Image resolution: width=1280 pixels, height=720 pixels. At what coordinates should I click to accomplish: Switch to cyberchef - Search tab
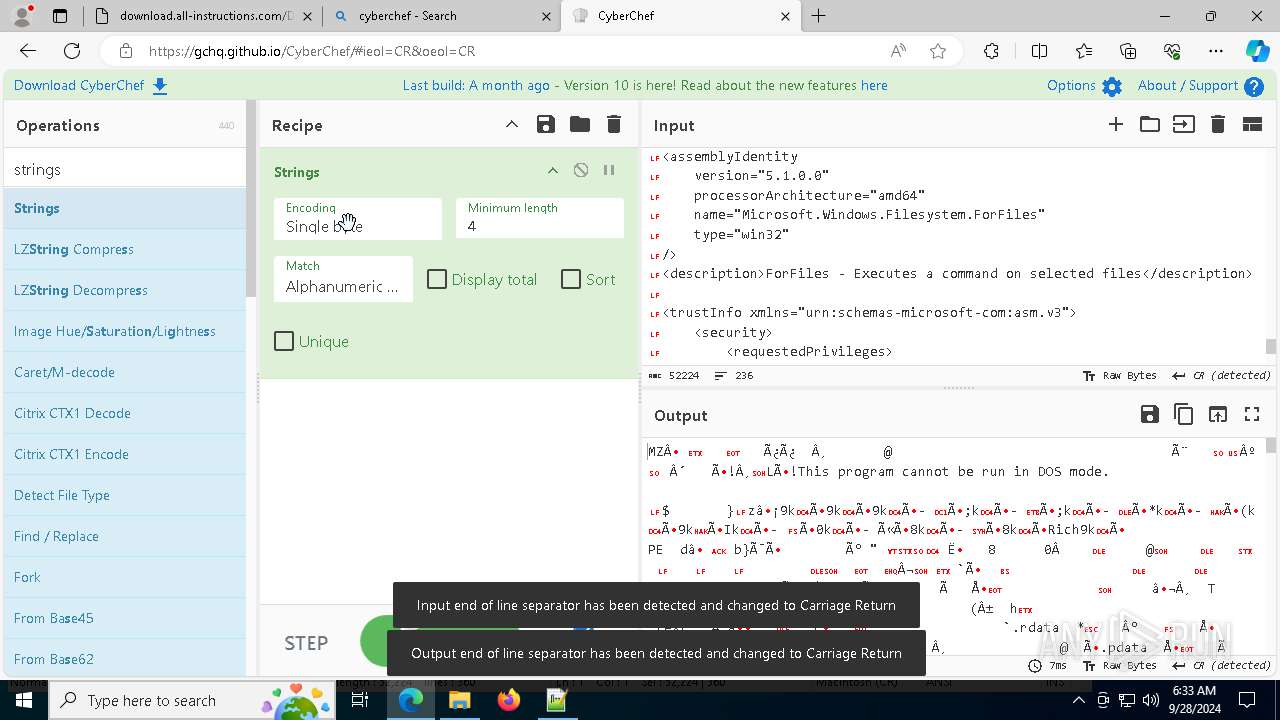pyautogui.click(x=442, y=16)
